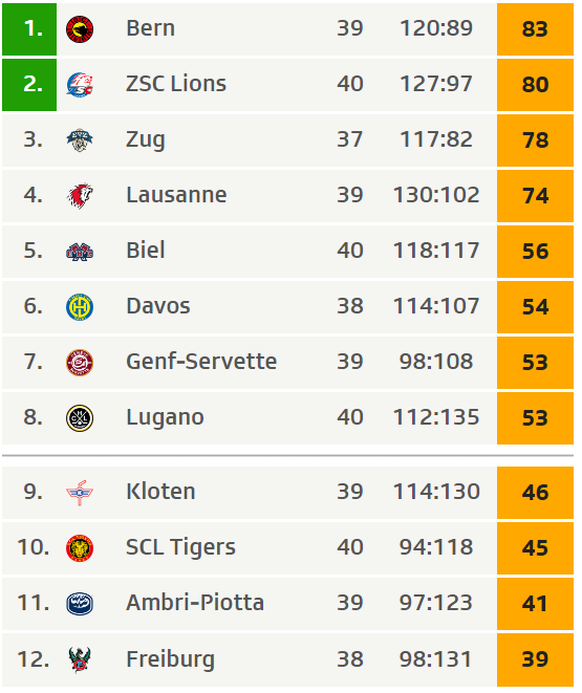582x693 pixels.
Task: Click the EV Zug crest icon
Action: 80,140
